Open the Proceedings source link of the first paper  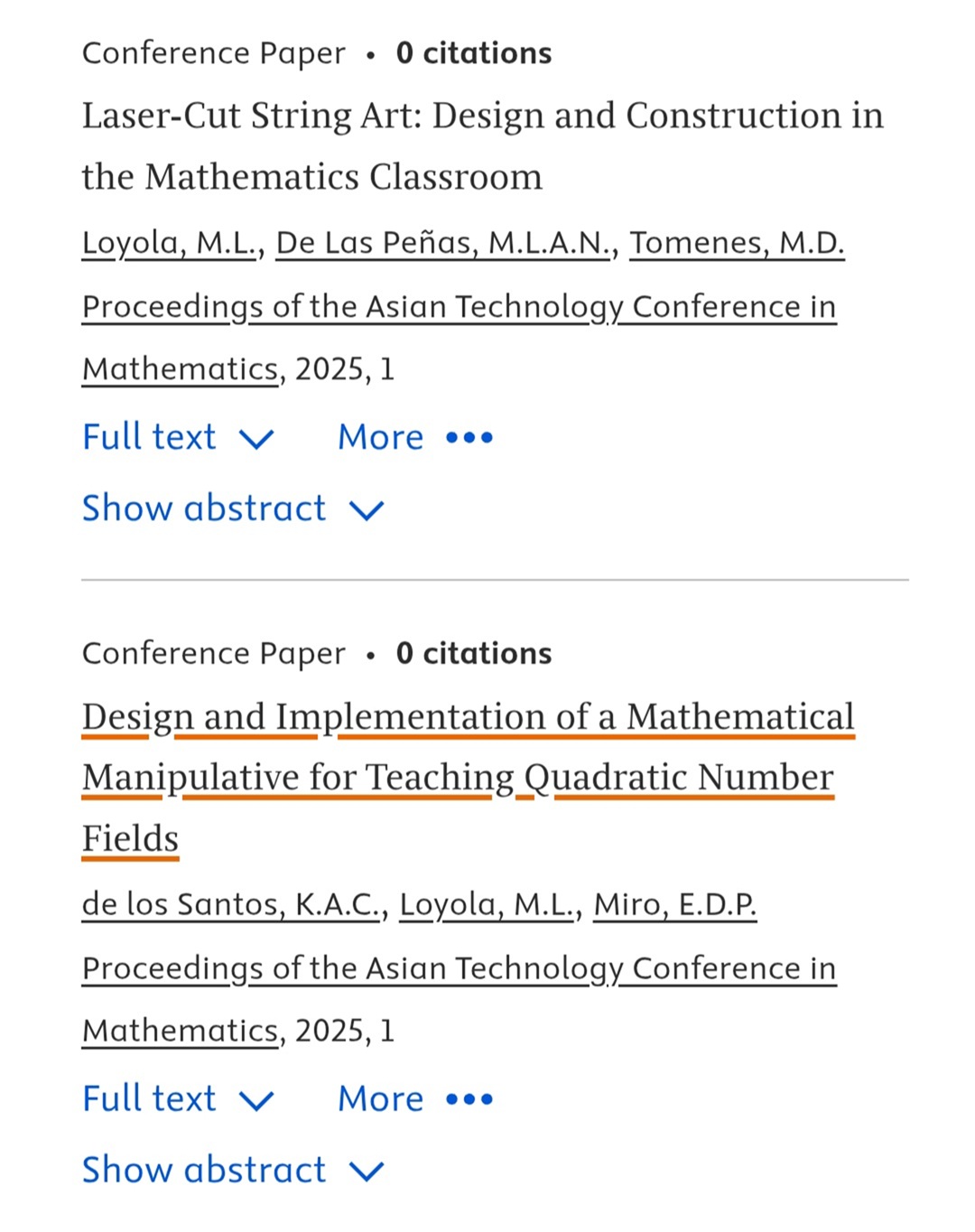coord(459,307)
